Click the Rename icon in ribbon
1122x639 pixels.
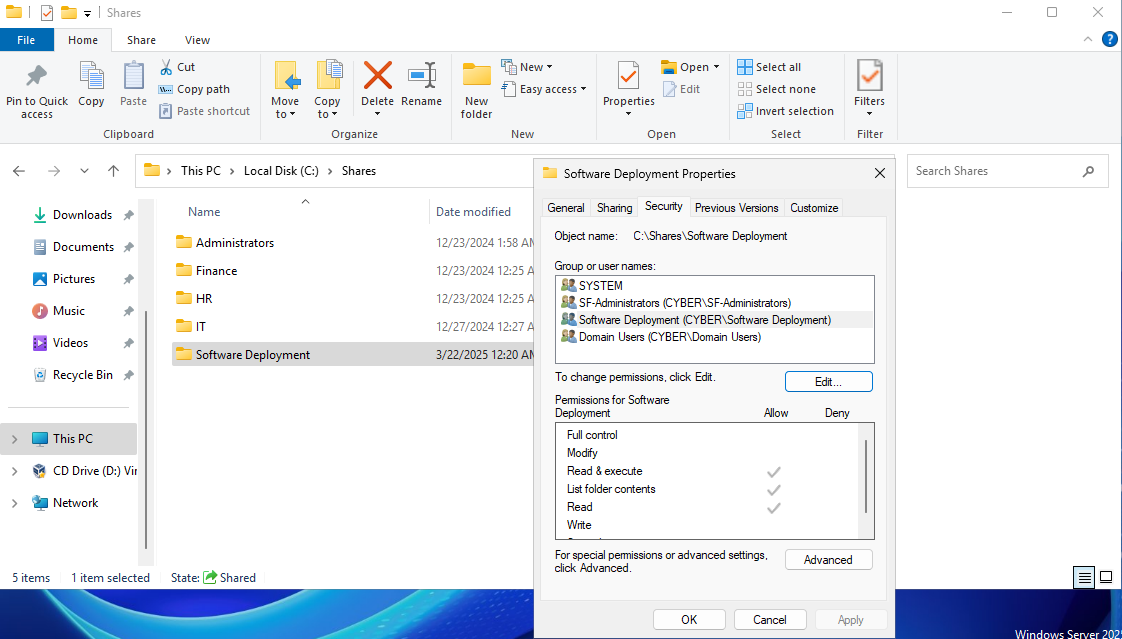[421, 78]
